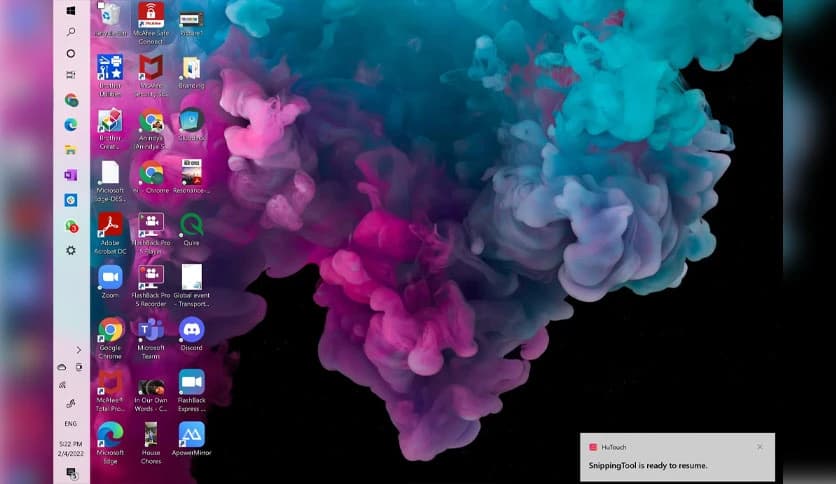Dismiss the HuTouch notification
Screen dimensions: 836x484
click(759, 446)
